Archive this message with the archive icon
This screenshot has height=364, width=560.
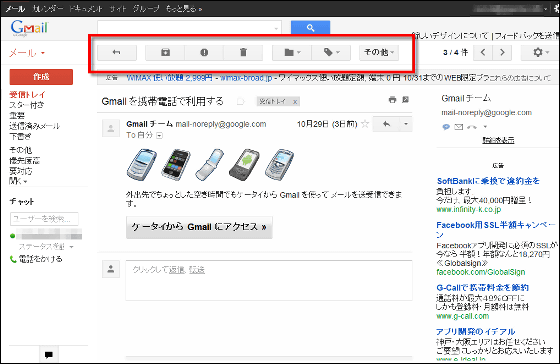pyautogui.click(x=165, y=53)
